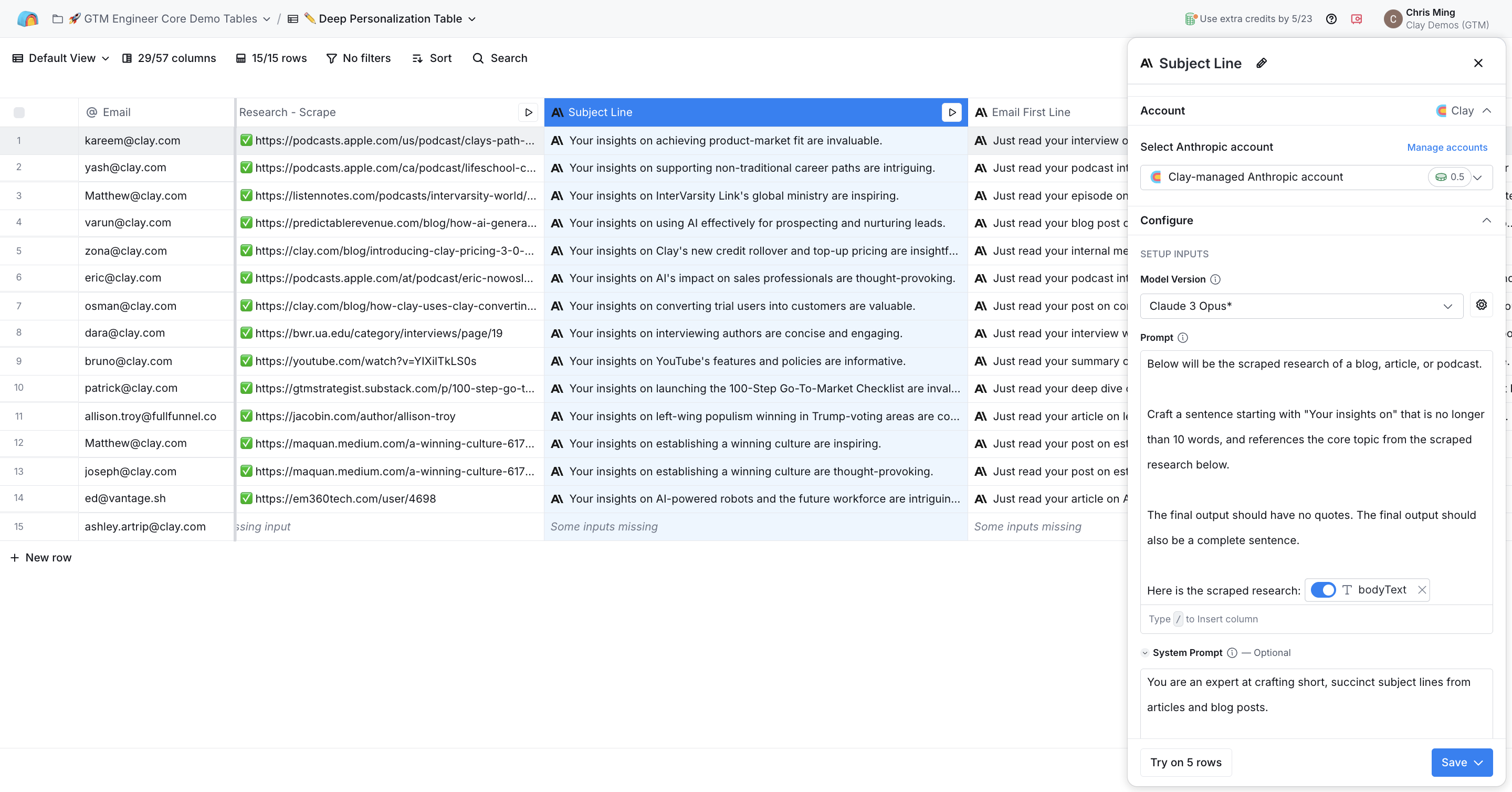Rename Subject Line using the pencil icon

[1262, 63]
